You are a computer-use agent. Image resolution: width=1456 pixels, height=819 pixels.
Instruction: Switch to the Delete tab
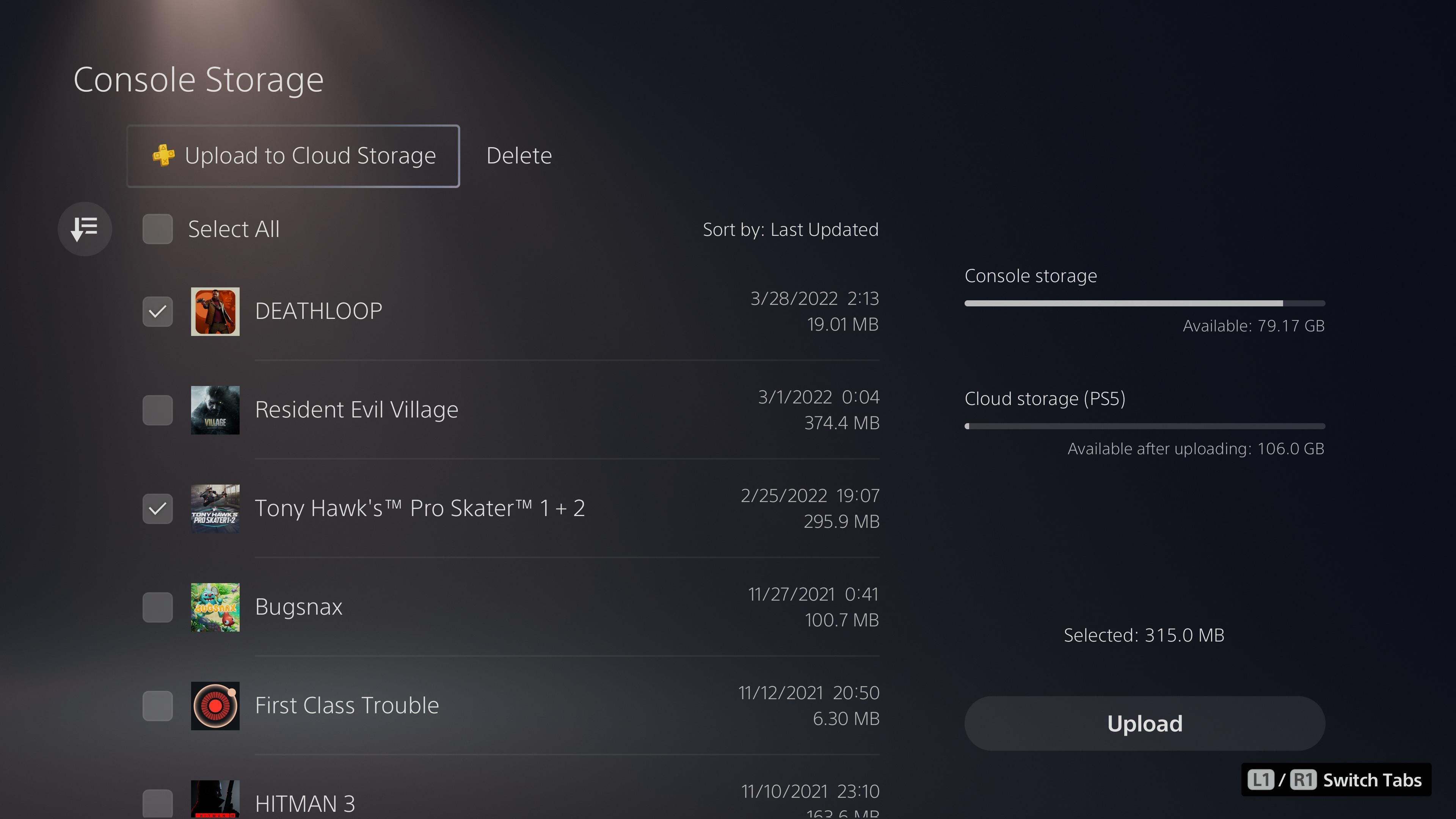click(519, 155)
